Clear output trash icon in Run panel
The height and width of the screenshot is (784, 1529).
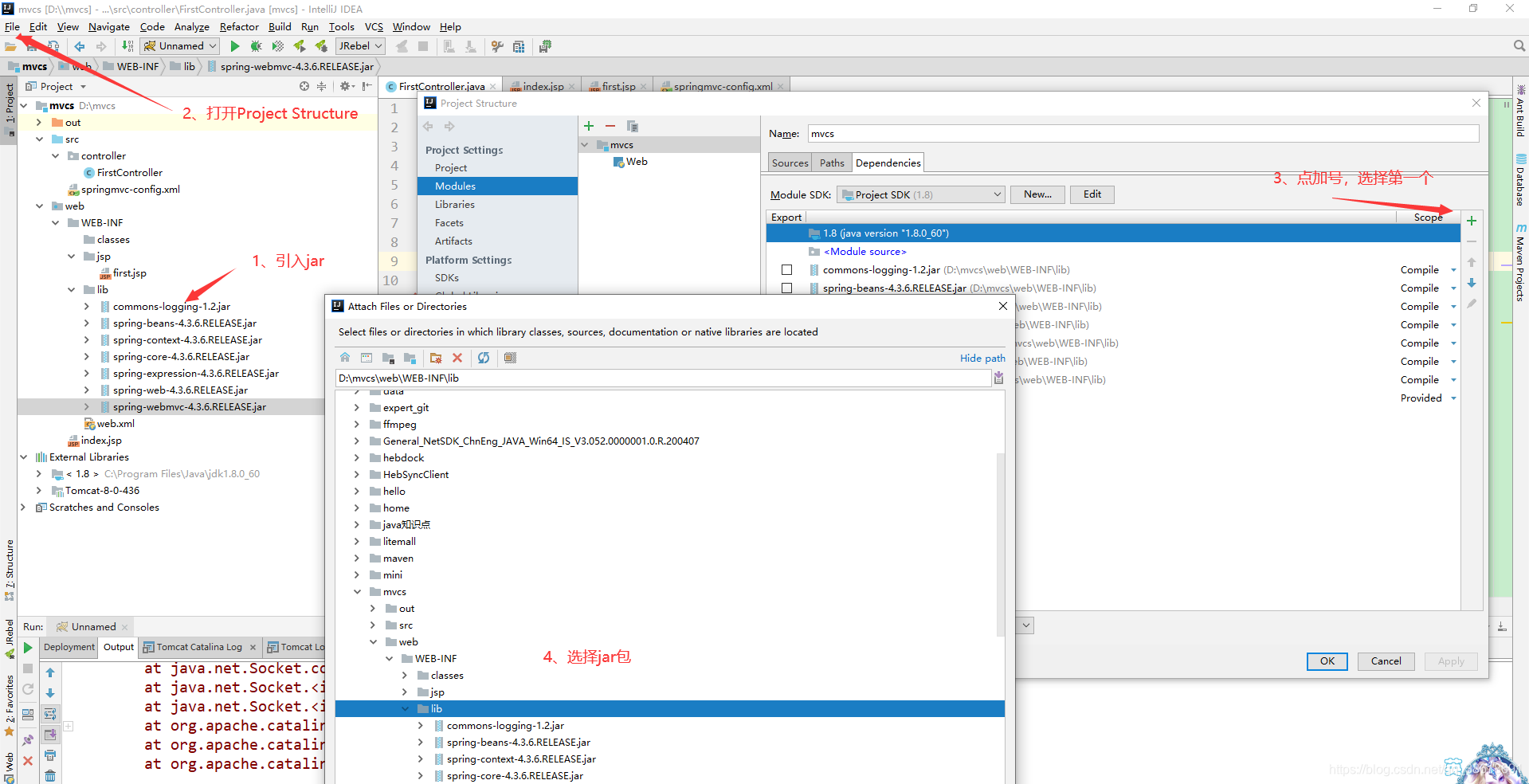[x=50, y=775]
